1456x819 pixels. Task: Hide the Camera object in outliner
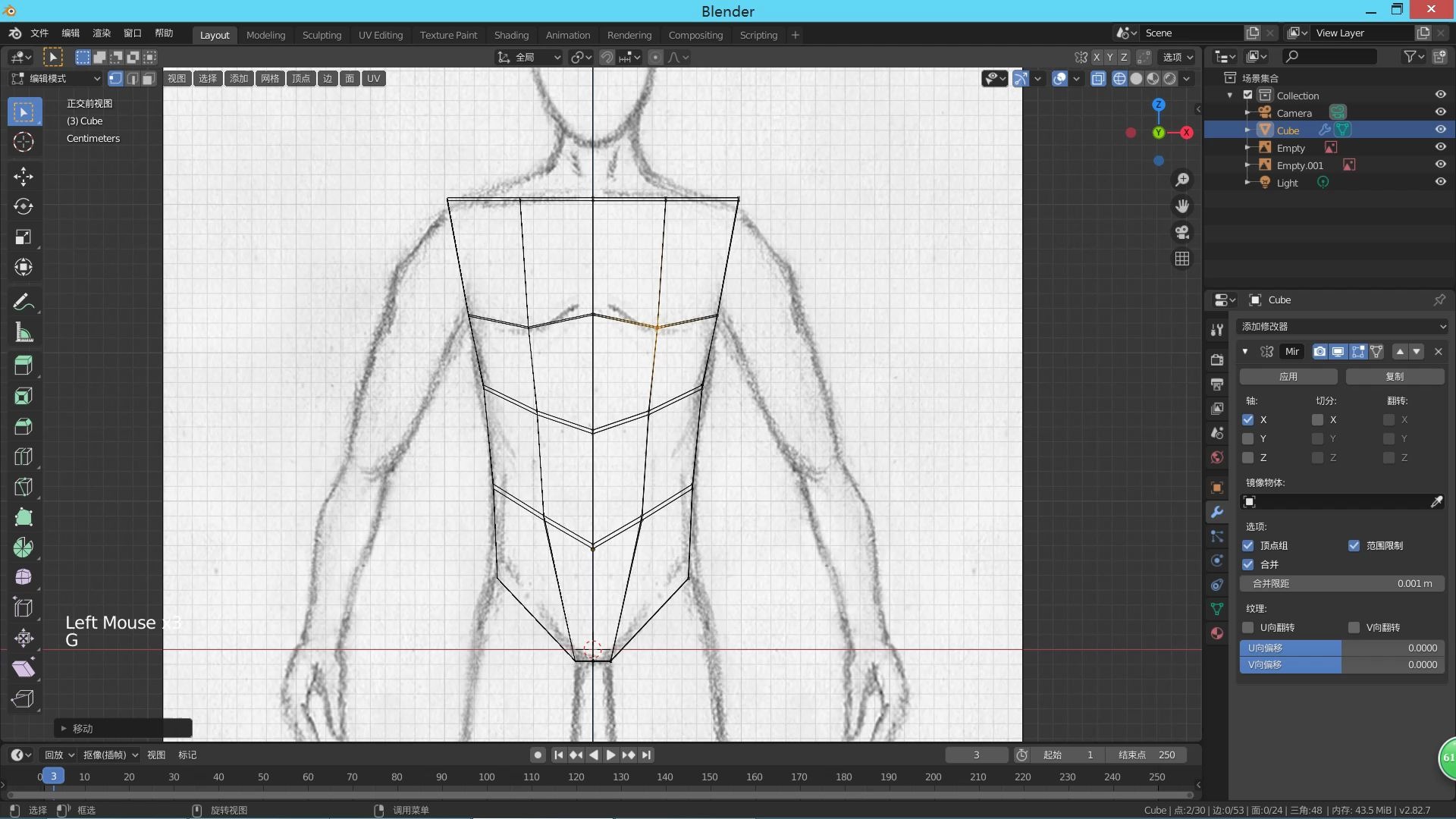coord(1440,112)
